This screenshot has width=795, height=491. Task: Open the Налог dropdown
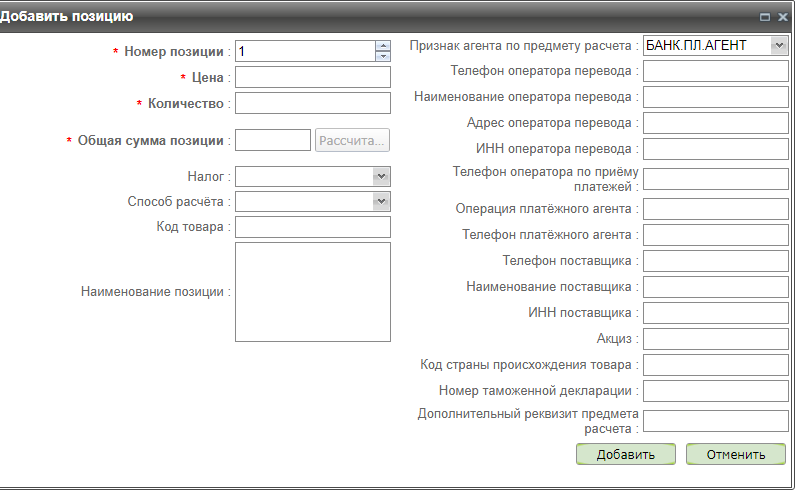click(x=380, y=176)
